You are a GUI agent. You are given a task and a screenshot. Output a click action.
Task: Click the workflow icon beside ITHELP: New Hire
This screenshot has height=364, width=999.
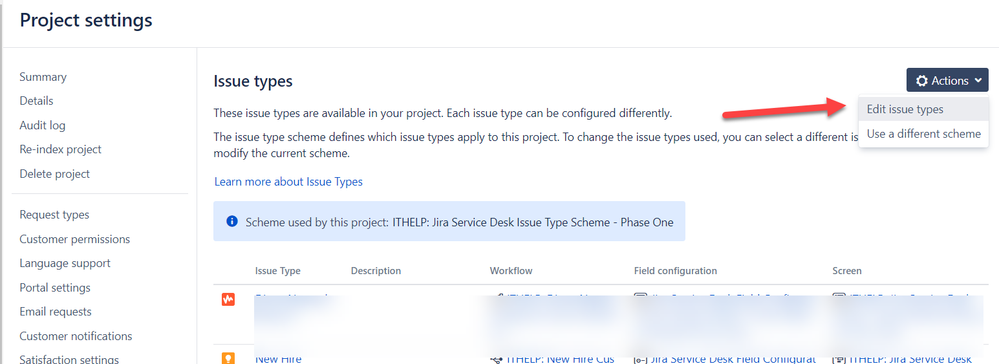coord(496,360)
